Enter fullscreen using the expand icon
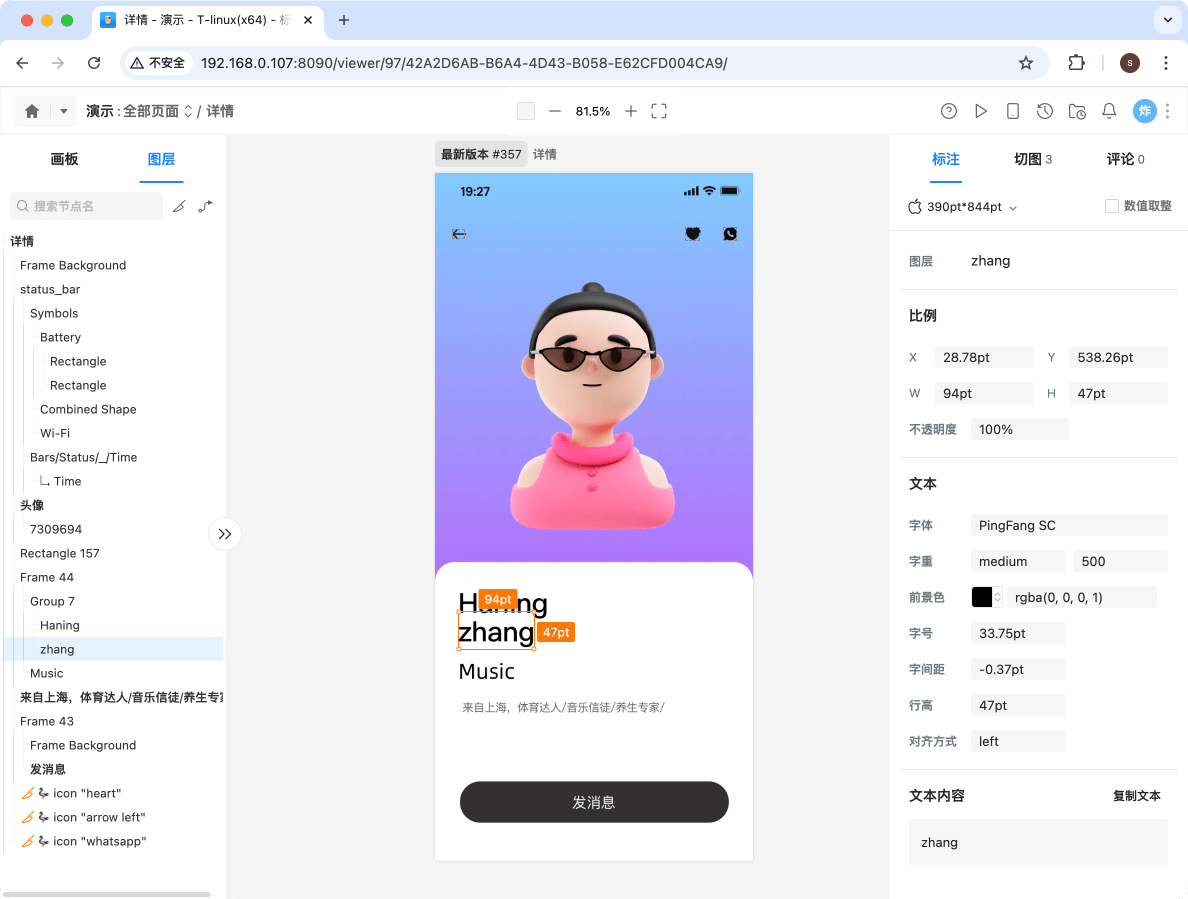The image size is (1188, 899). click(x=659, y=111)
